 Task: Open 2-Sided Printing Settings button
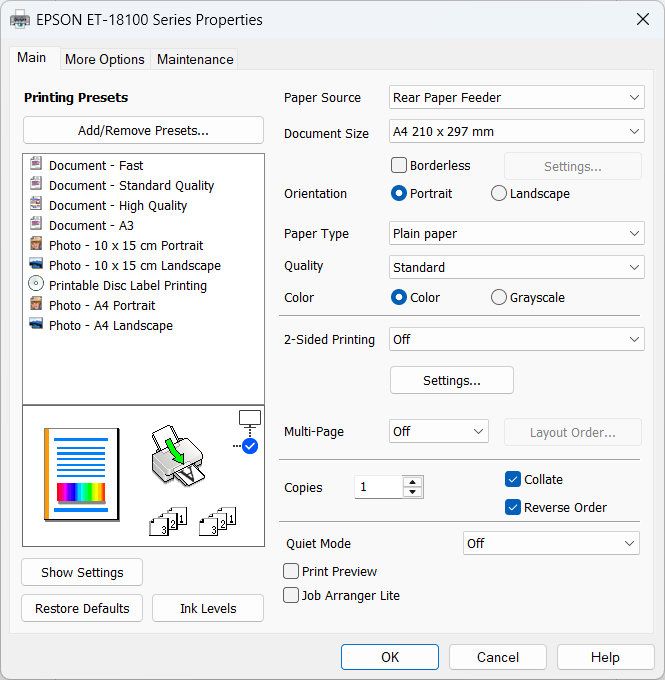click(x=452, y=380)
